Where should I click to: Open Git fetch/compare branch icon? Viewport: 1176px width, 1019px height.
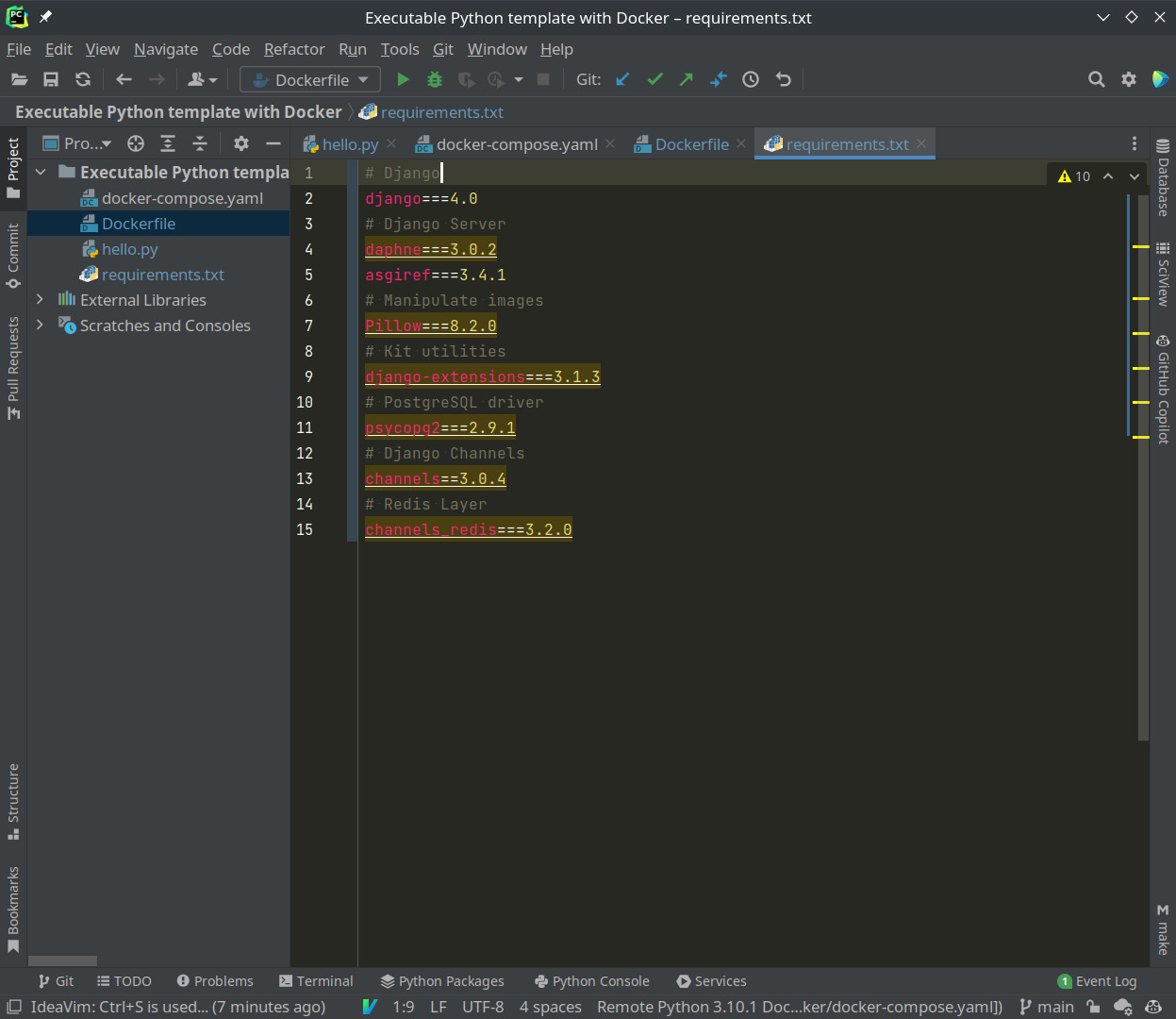pos(719,80)
